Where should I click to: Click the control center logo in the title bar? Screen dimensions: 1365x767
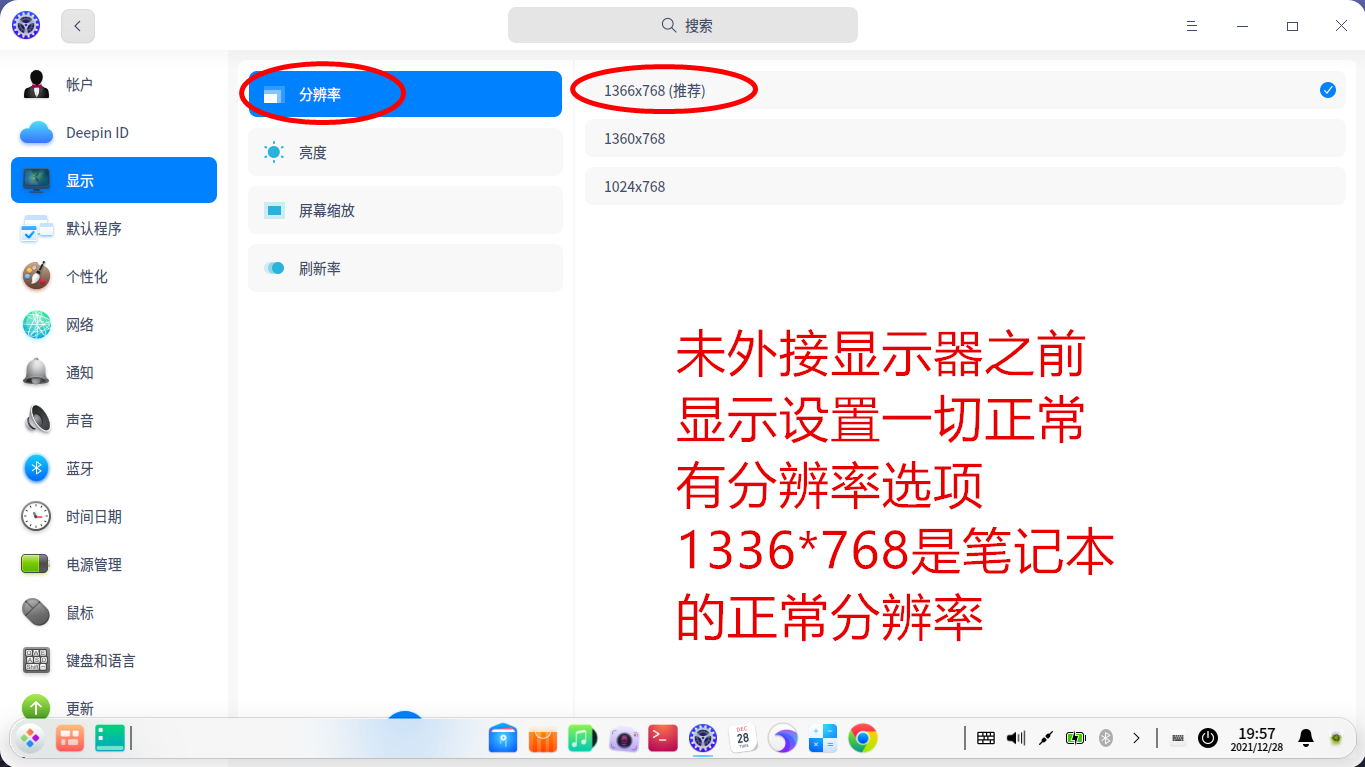pyautogui.click(x=26, y=26)
